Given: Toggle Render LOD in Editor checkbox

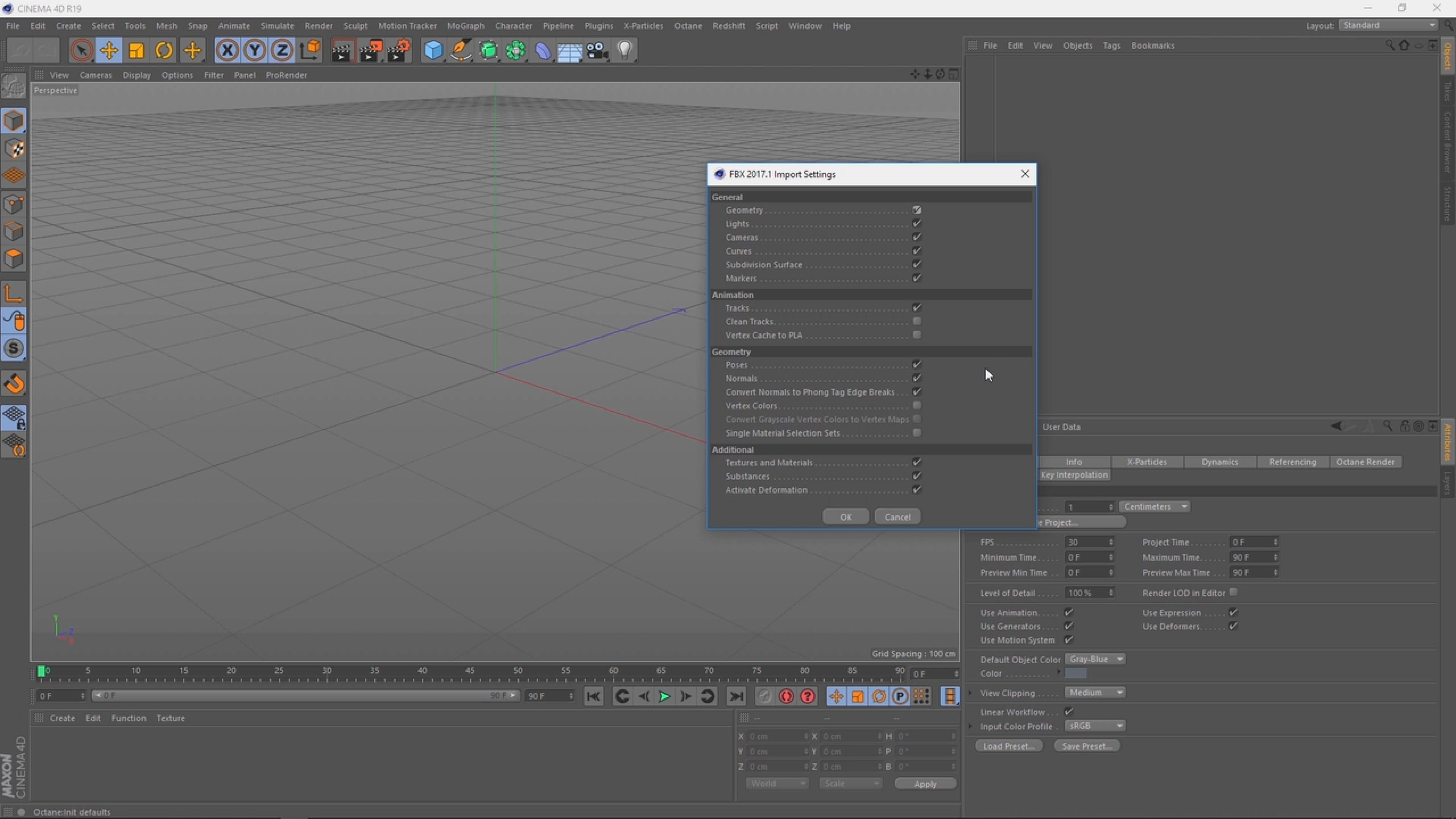Looking at the screenshot, I should point(1233,592).
